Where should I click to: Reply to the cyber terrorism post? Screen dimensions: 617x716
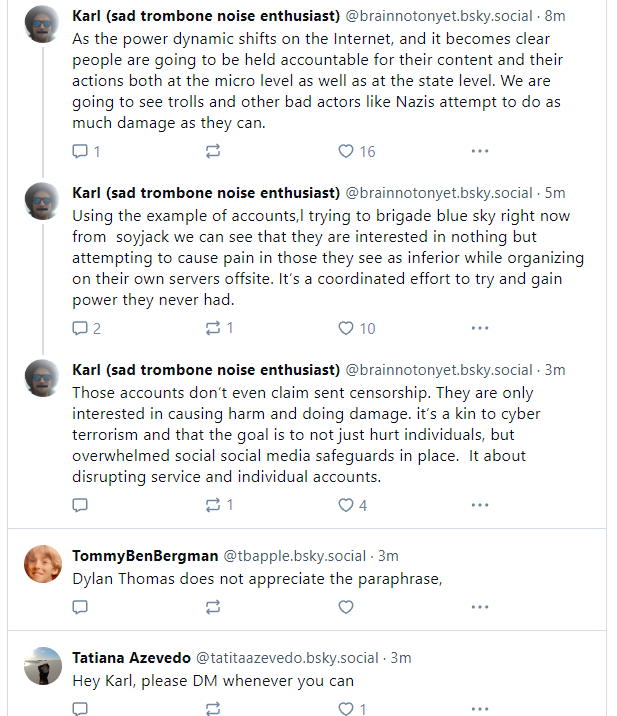pos(81,505)
